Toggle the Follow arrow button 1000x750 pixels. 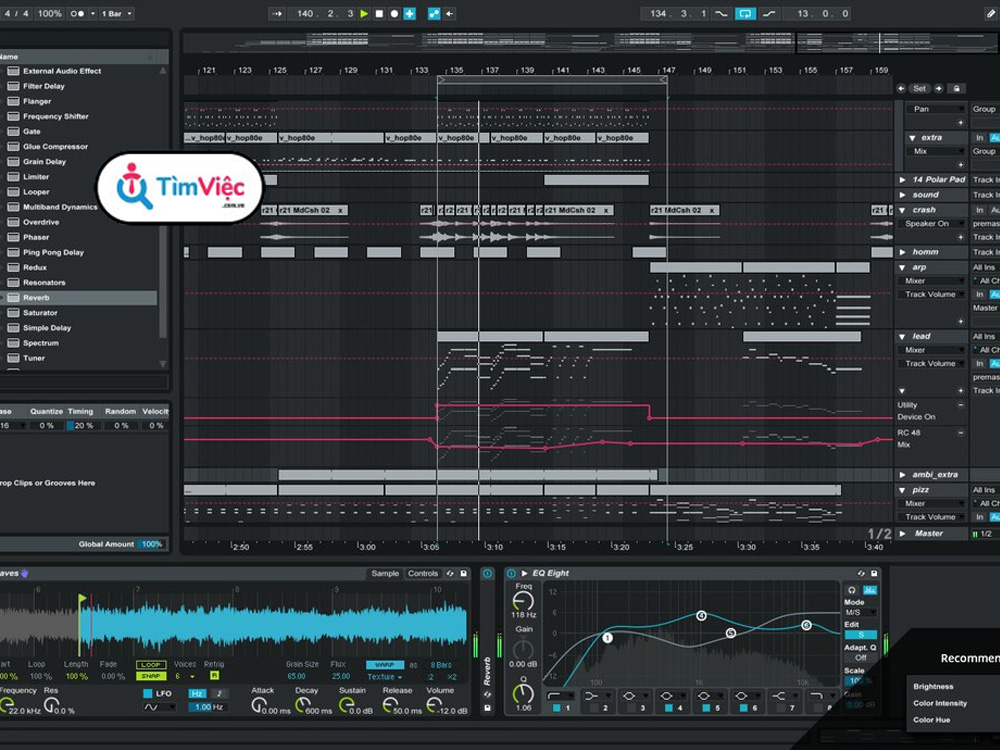pos(277,13)
